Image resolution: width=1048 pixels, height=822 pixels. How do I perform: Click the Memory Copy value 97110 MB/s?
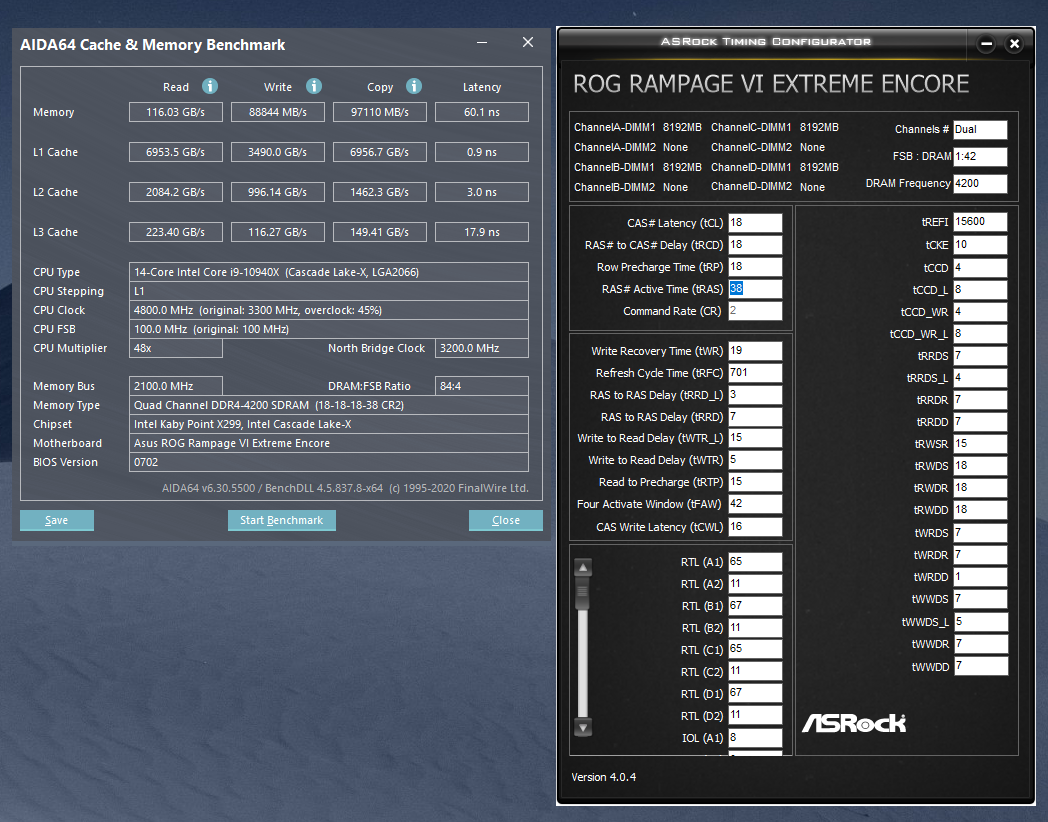(380, 112)
